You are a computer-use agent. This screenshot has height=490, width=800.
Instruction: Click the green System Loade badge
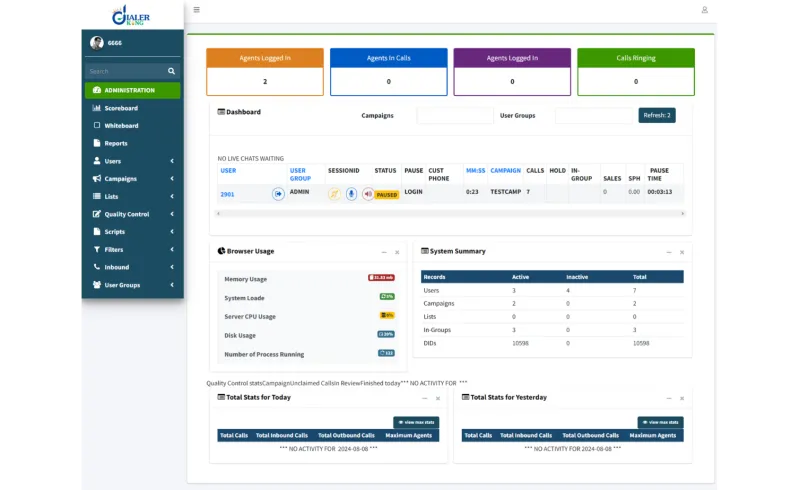point(387,297)
